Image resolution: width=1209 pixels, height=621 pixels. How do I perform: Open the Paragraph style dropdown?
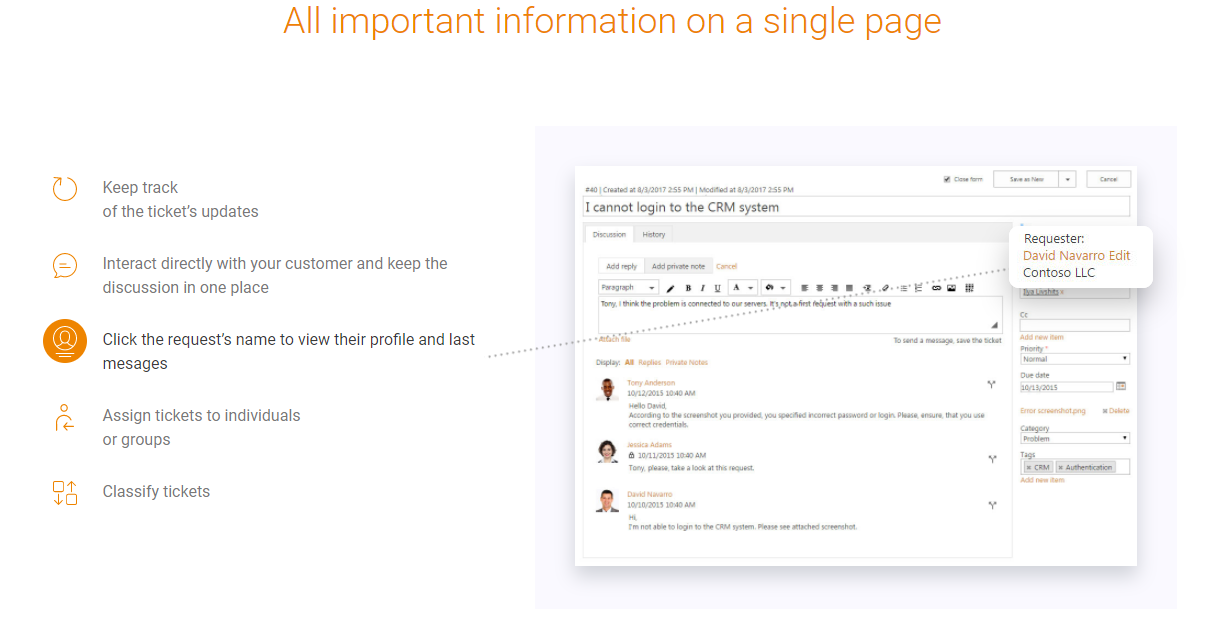point(628,288)
